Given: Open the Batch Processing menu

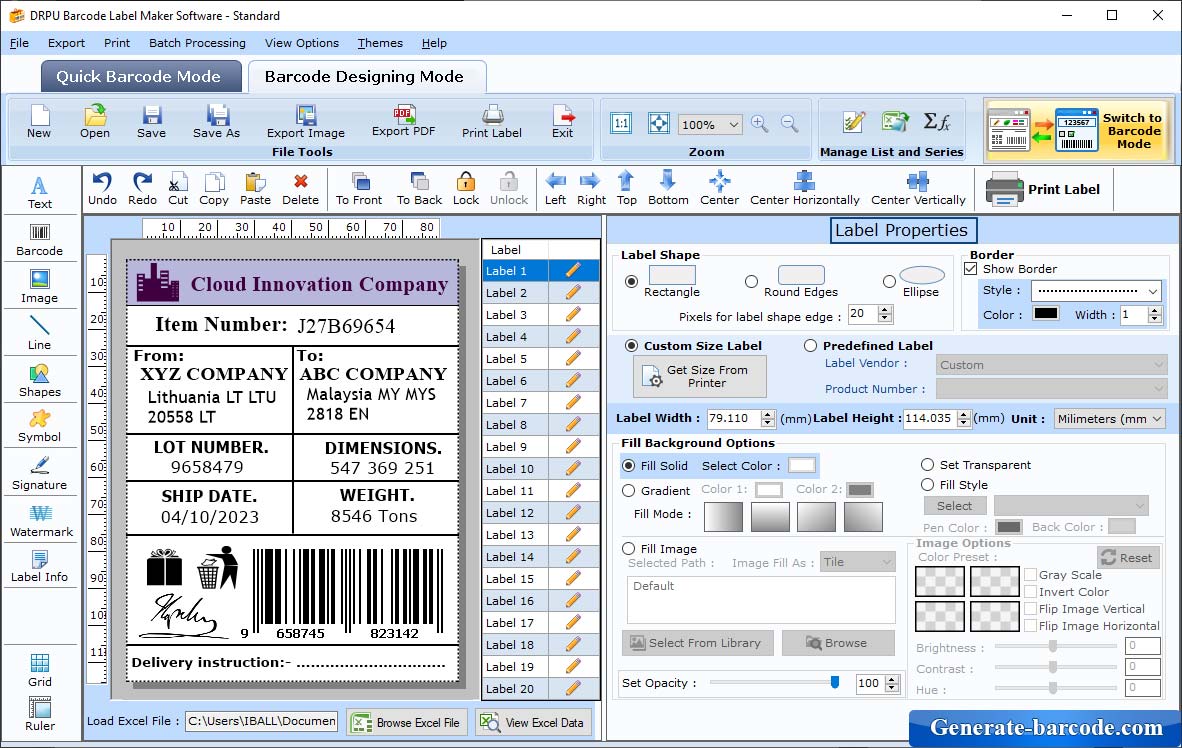Looking at the screenshot, I should pyautogui.click(x=198, y=43).
